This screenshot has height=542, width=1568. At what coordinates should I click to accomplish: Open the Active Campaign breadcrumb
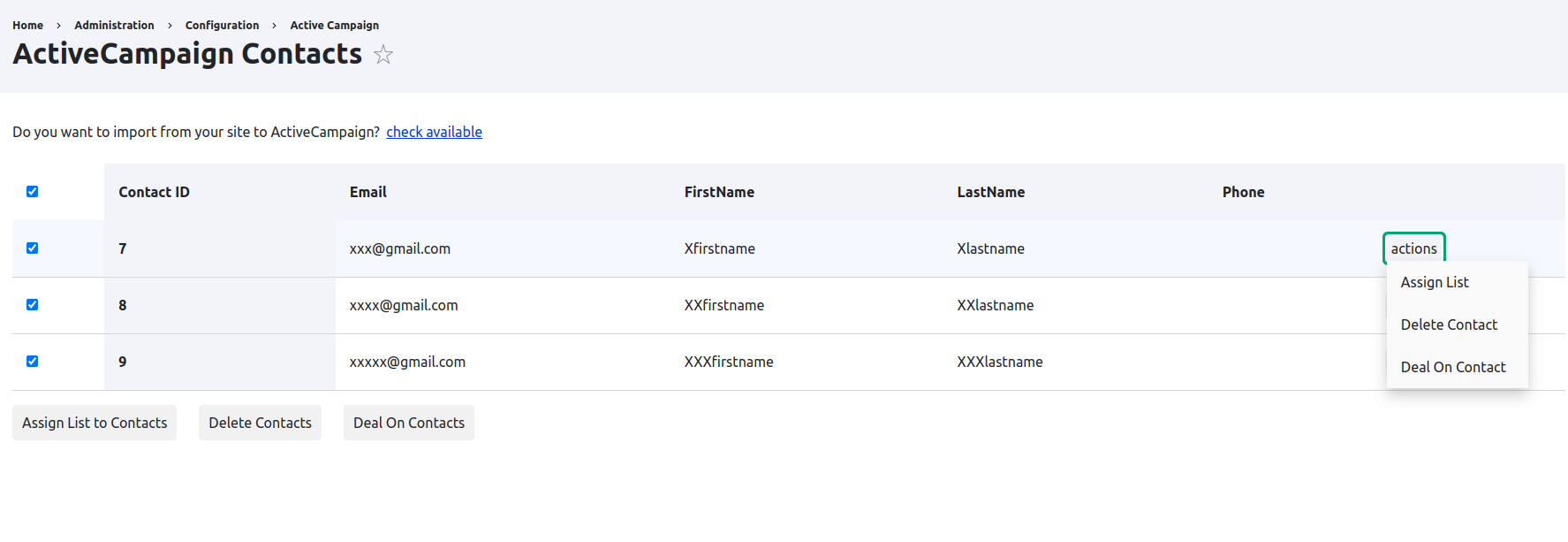(334, 26)
